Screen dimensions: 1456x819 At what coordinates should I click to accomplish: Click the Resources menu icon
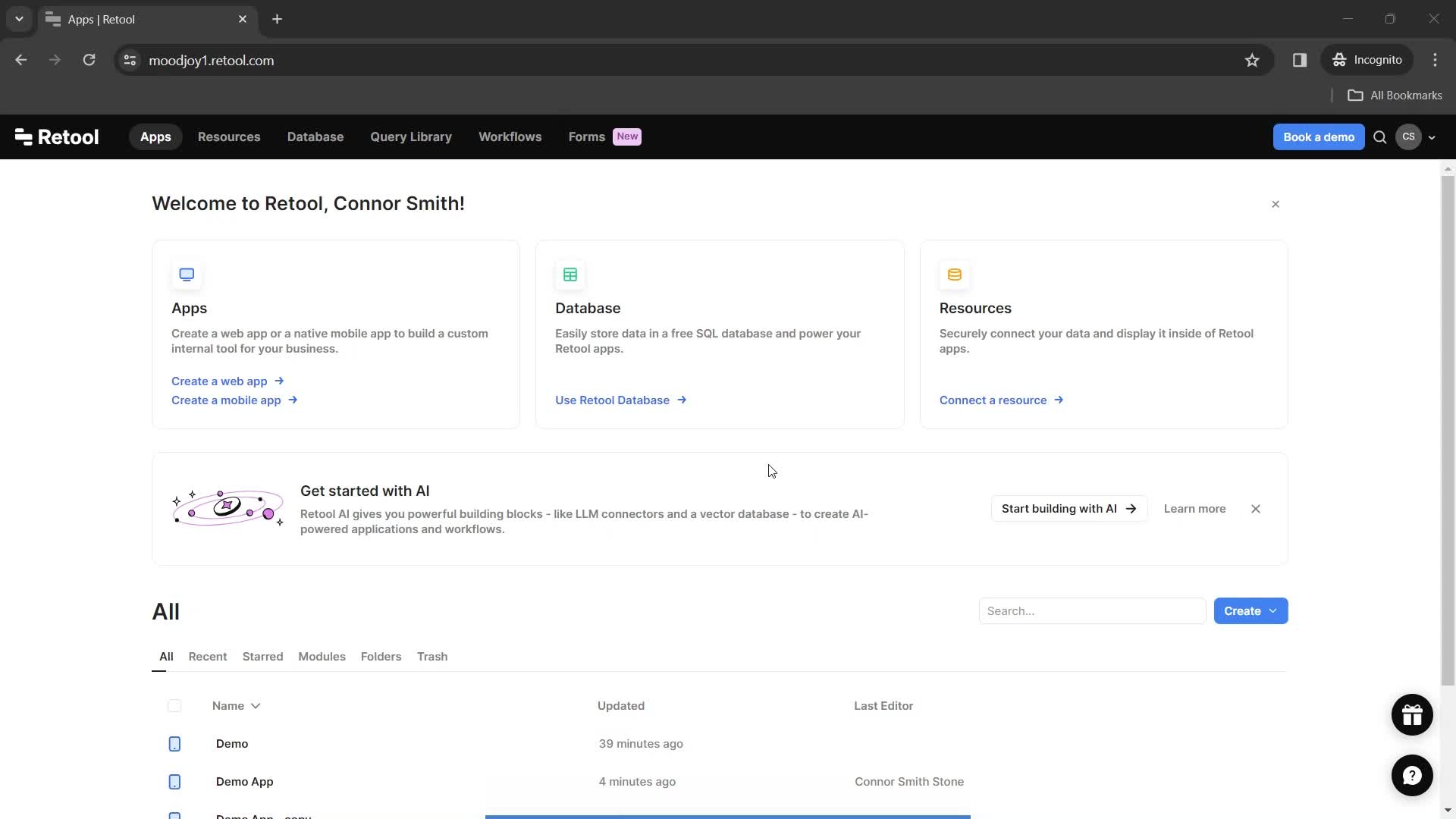click(x=229, y=136)
